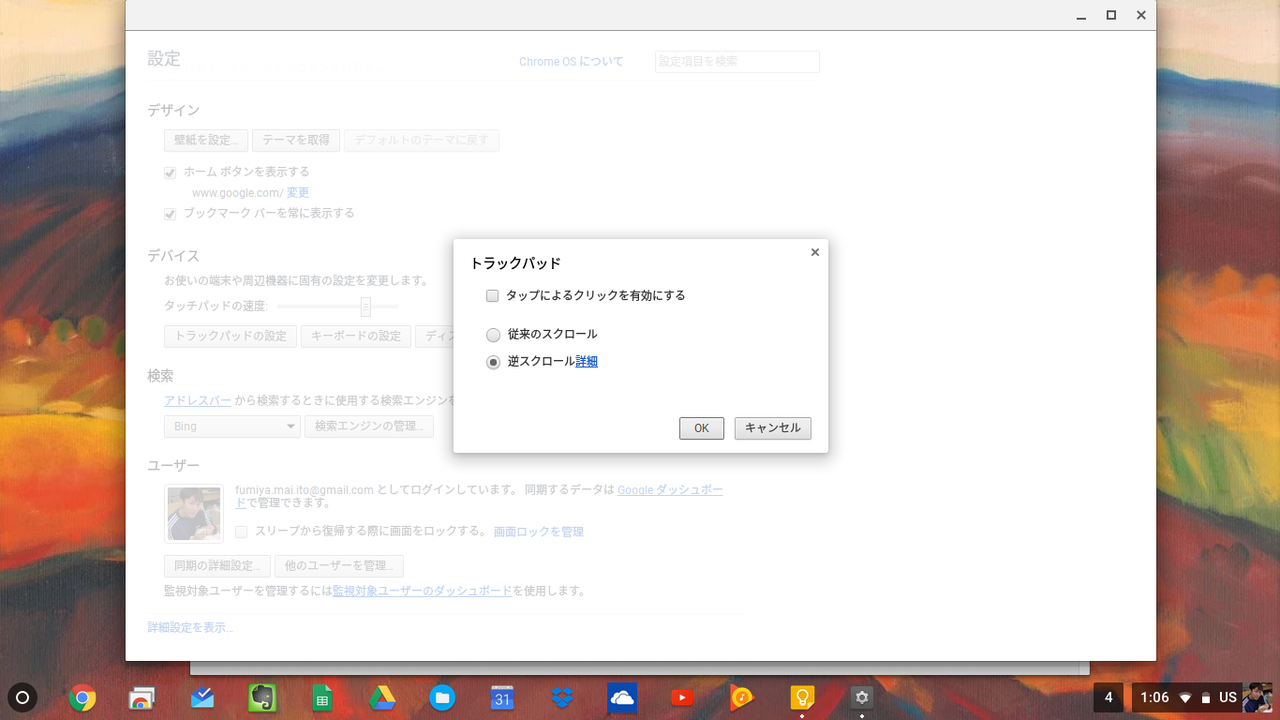Screen dimensions: 1280x720
Task: Open Google Keep lightbulb icon
Action: pos(802,698)
